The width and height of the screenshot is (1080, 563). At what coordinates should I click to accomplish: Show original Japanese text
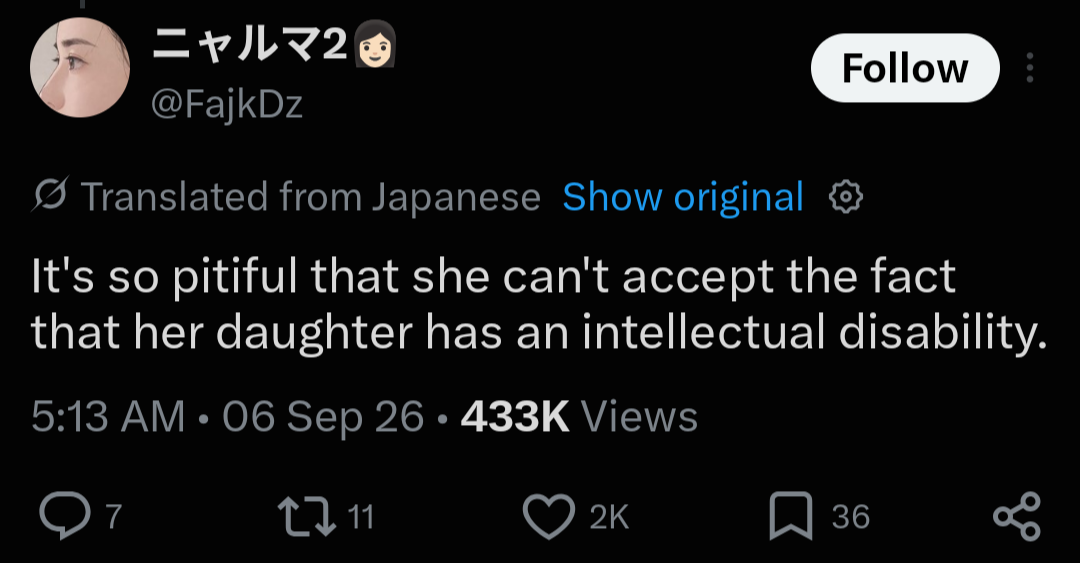(x=683, y=198)
